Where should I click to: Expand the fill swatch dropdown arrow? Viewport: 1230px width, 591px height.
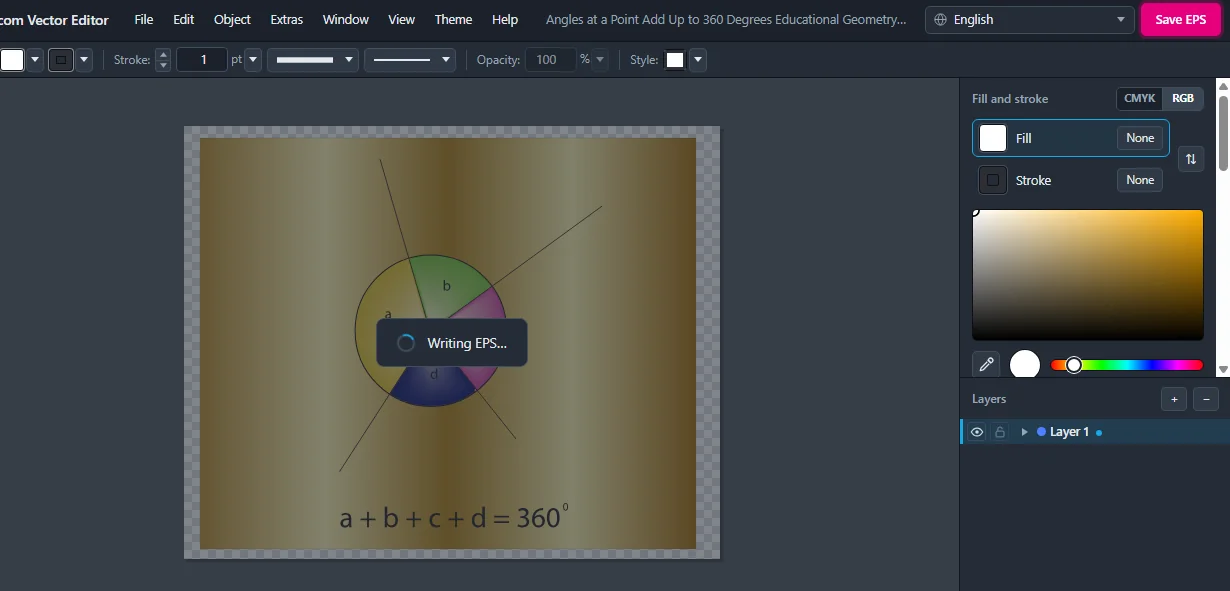36,60
